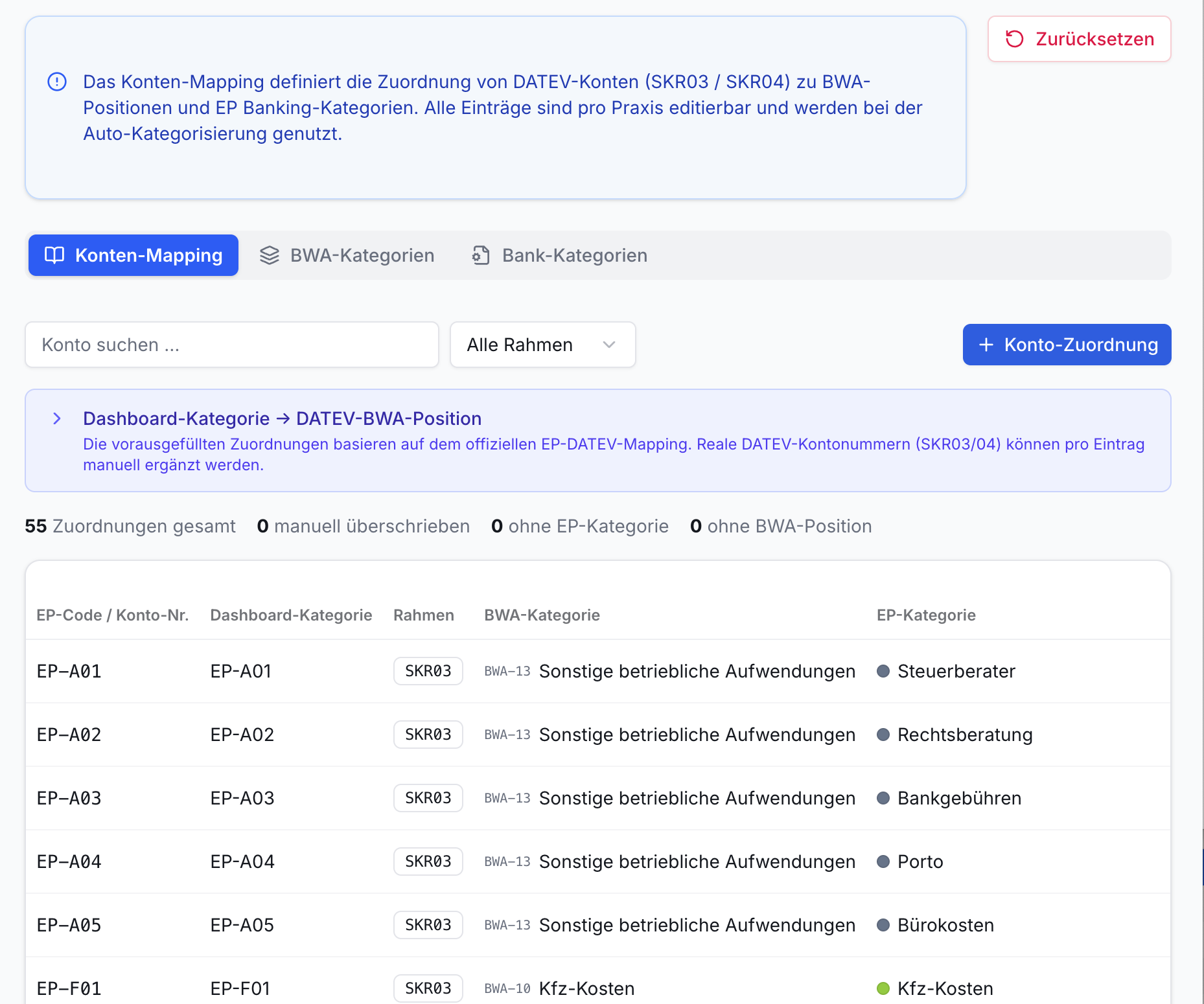The width and height of the screenshot is (1204, 1004).
Task: Click the plus icon on Konto-Zuordnung button
Action: point(986,345)
